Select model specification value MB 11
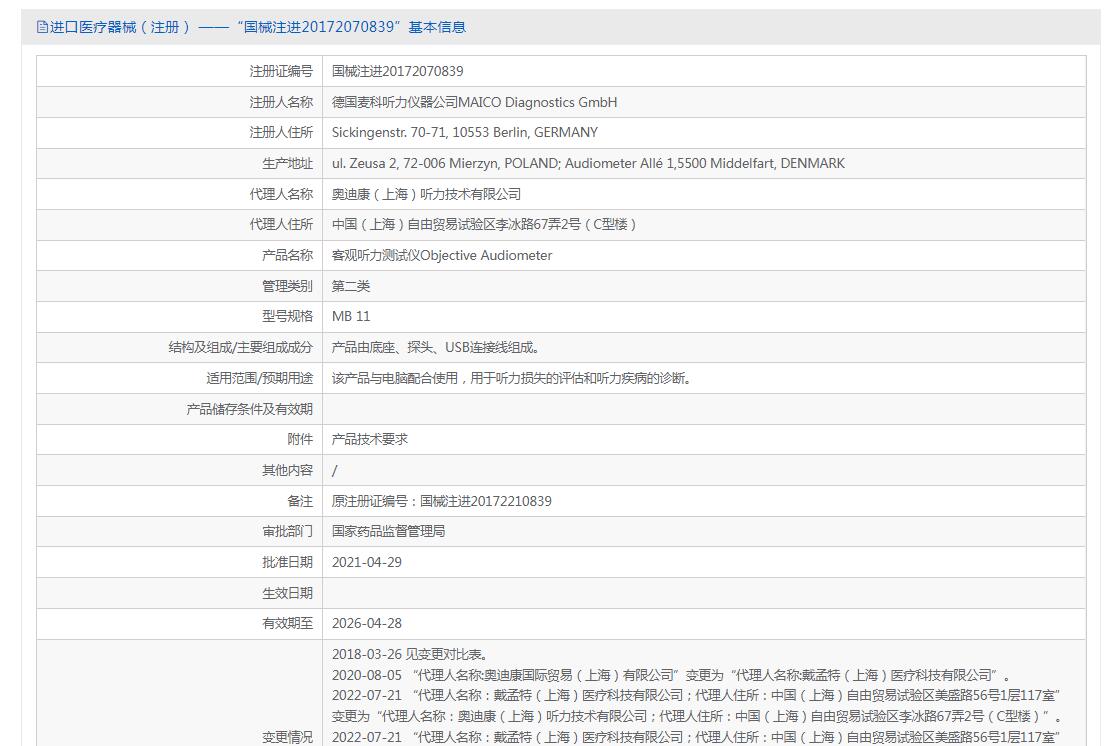Screen dimensions: 1115x746 (x=351, y=316)
